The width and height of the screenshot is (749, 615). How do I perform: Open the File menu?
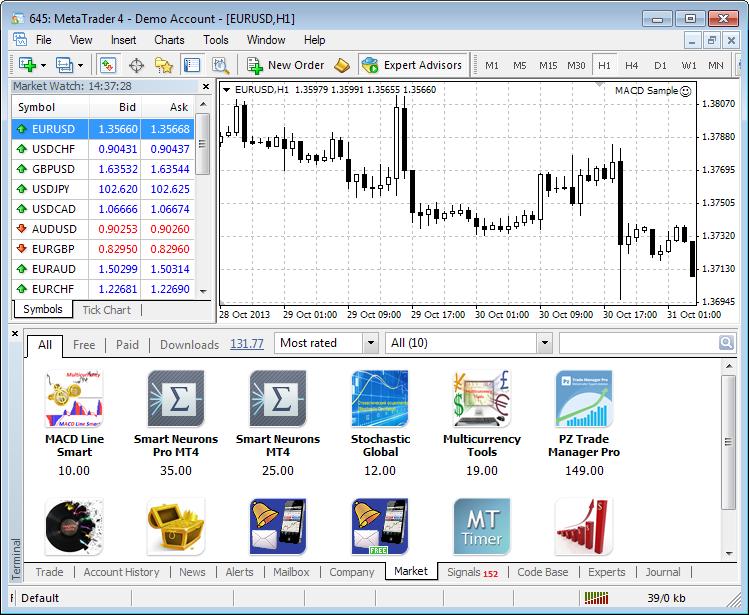(43, 40)
